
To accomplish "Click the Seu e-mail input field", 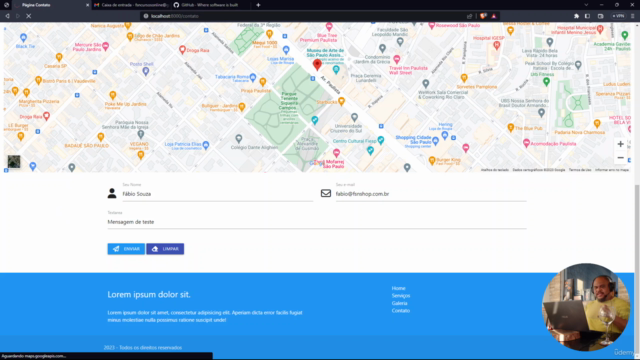I will click(431, 194).
